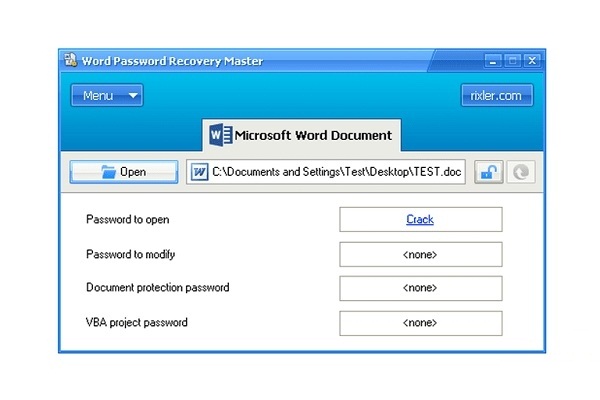Click the blue Word logo on the tab
Image resolution: width=600 pixels, height=400 pixels.
pos(220,134)
